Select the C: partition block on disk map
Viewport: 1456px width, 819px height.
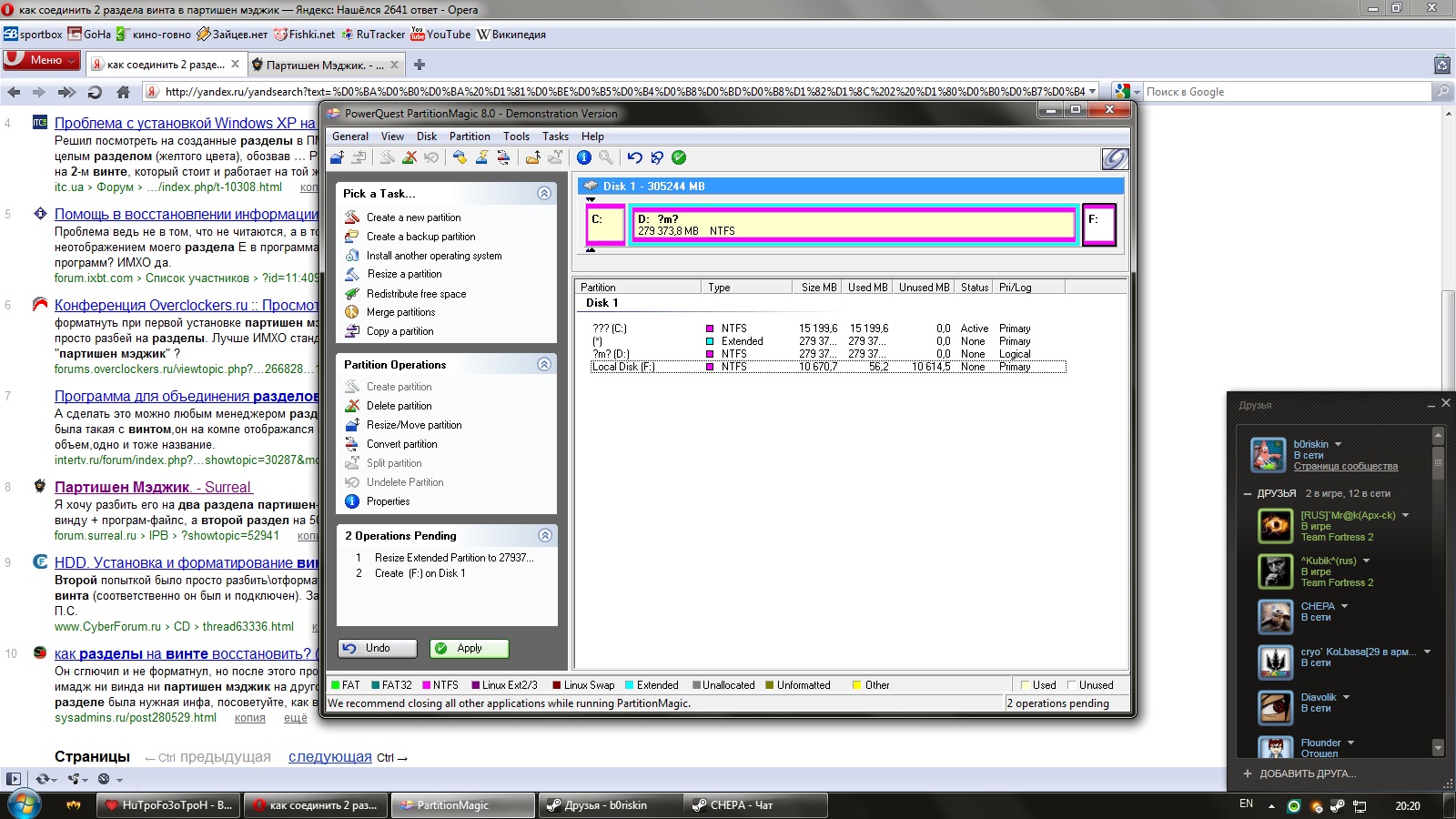tap(606, 225)
